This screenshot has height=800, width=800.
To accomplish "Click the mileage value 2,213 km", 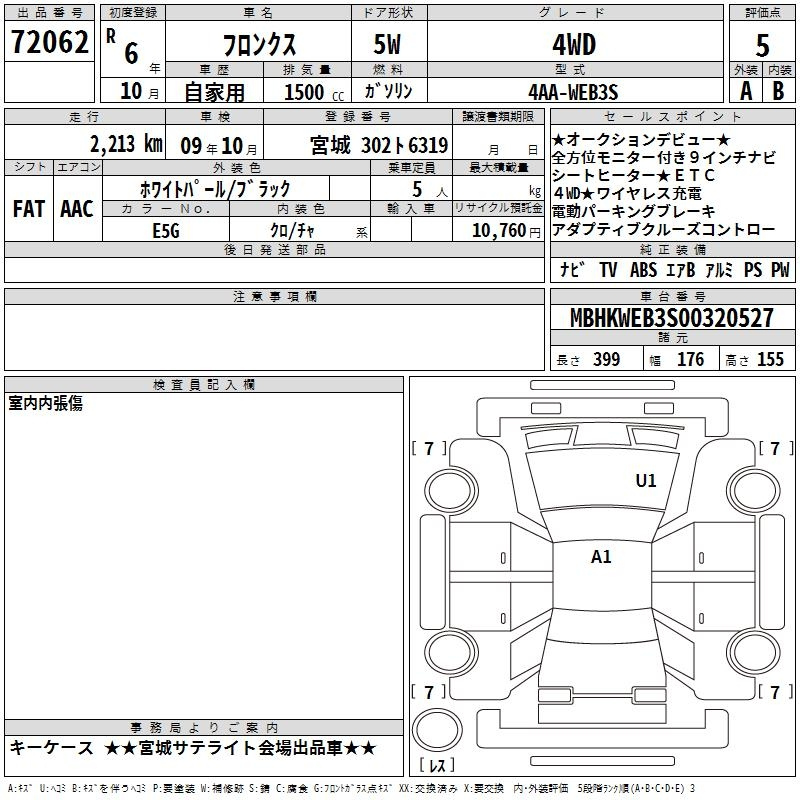I will pos(125,145).
